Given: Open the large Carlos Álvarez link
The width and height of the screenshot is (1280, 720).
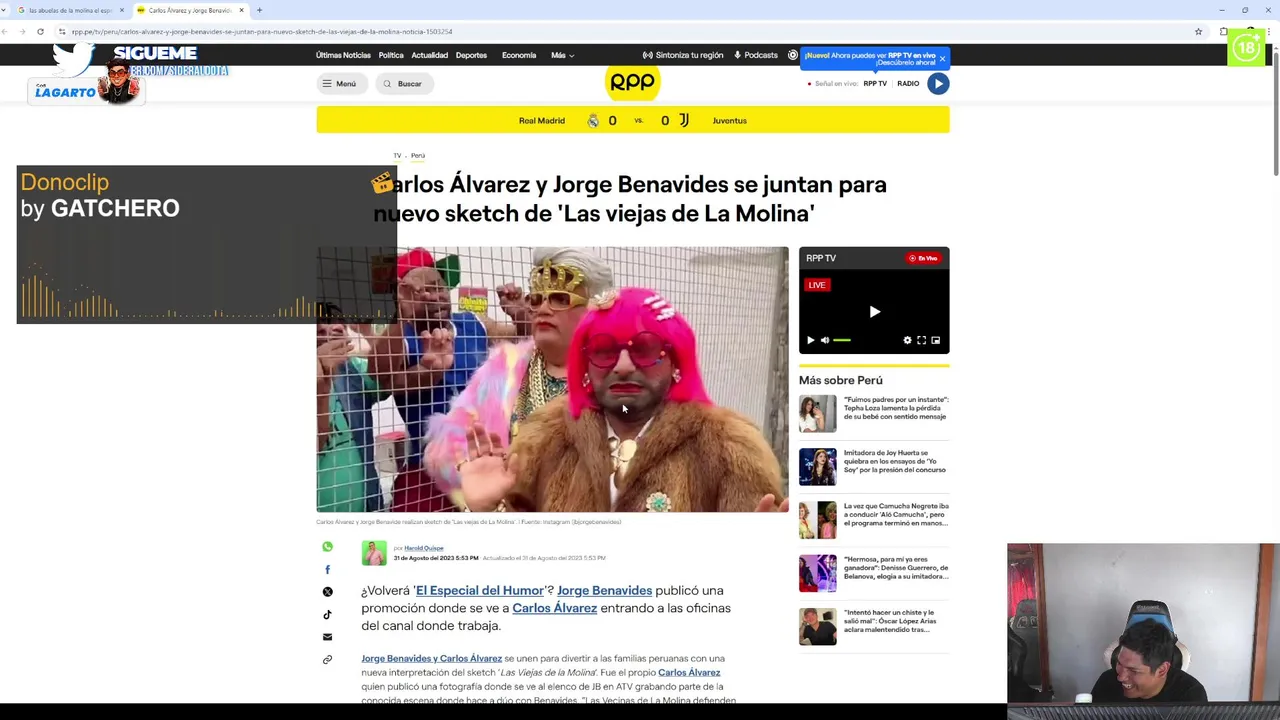Looking at the screenshot, I should point(555,608).
